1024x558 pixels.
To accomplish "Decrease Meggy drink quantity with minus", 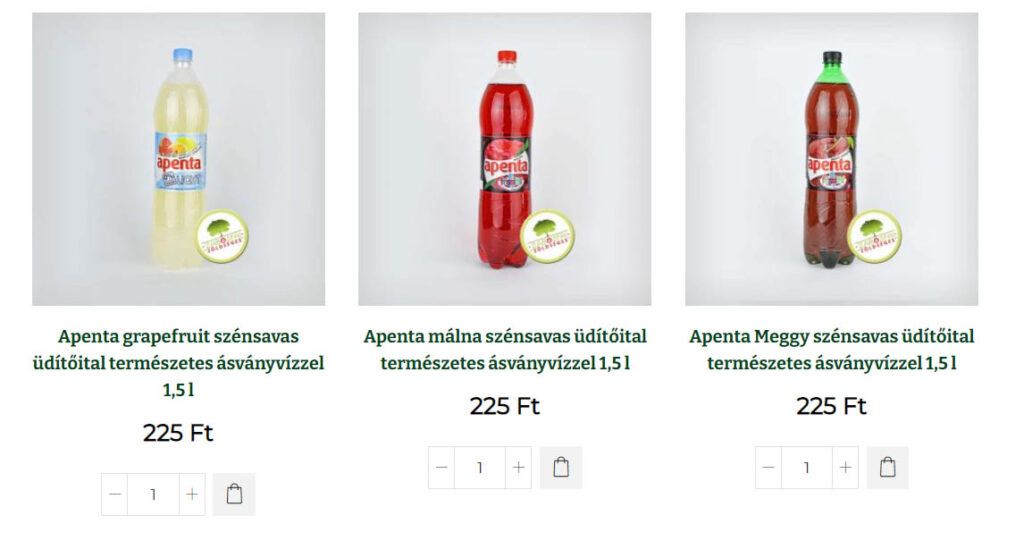I will point(769,468).
